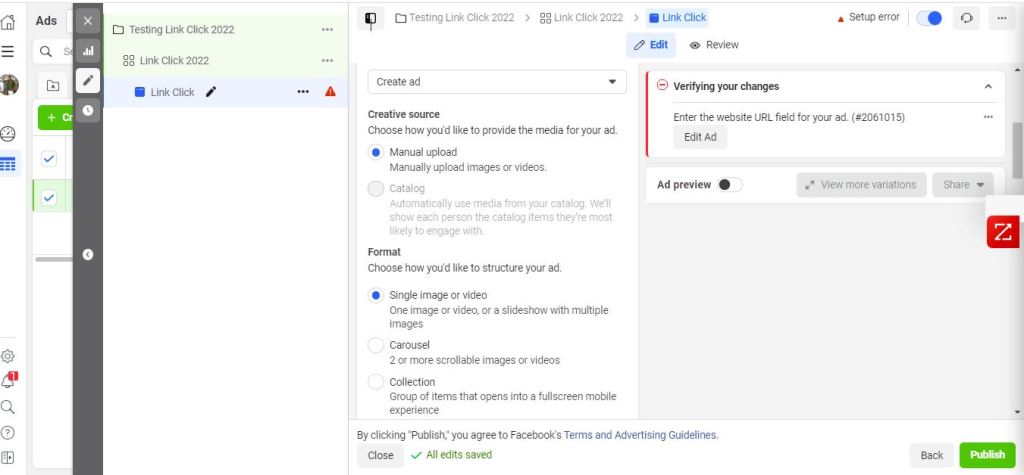Click the red Z extension icon

pyautogui.click(x=1002, y=232)
